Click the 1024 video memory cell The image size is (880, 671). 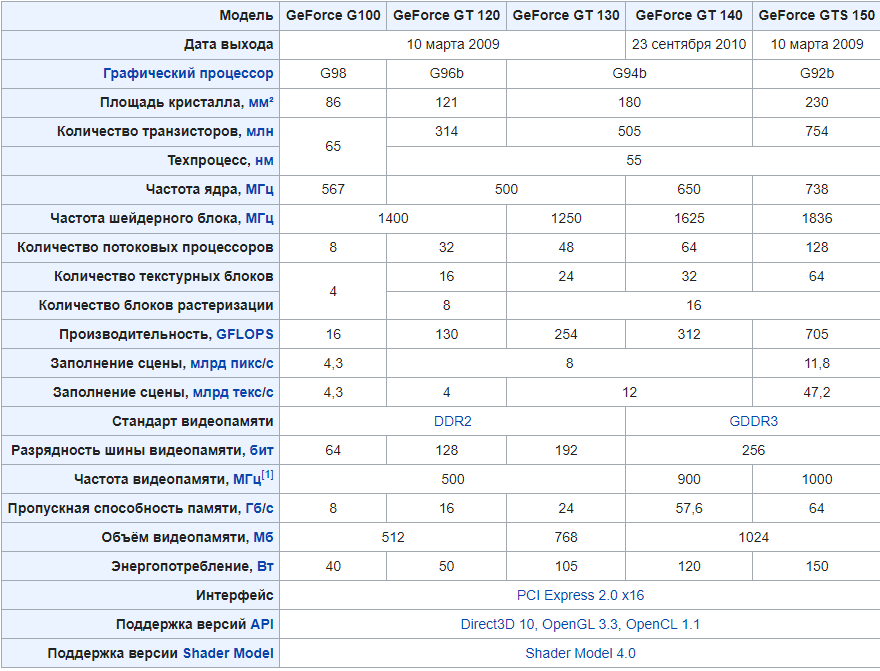[x=753, y=537]
